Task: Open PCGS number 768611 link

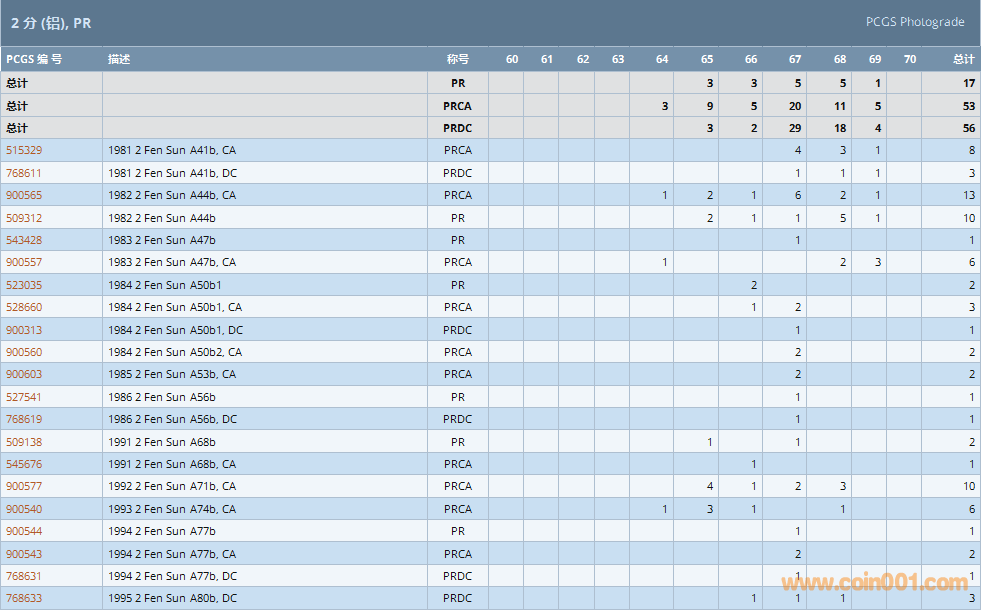Action: (24, 173)
